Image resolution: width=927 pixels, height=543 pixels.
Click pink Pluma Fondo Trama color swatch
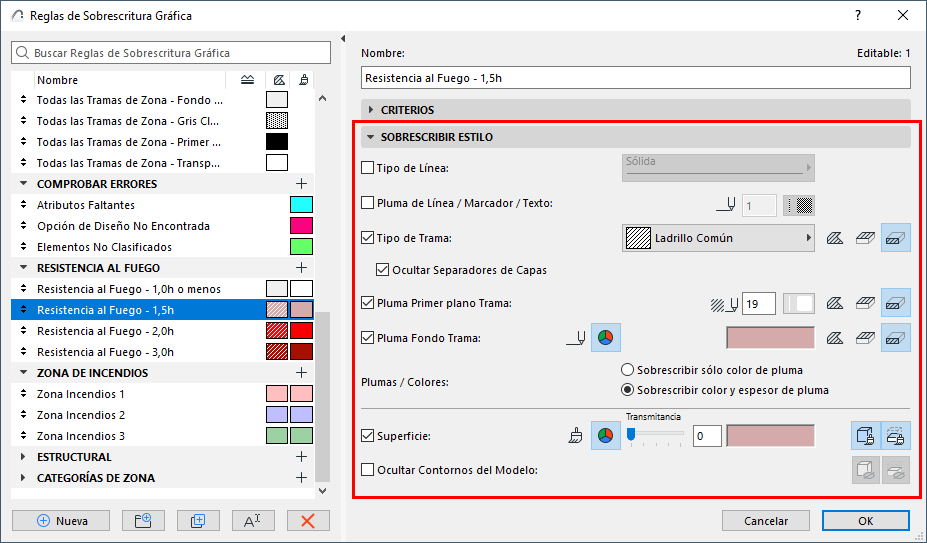point(770,338)
